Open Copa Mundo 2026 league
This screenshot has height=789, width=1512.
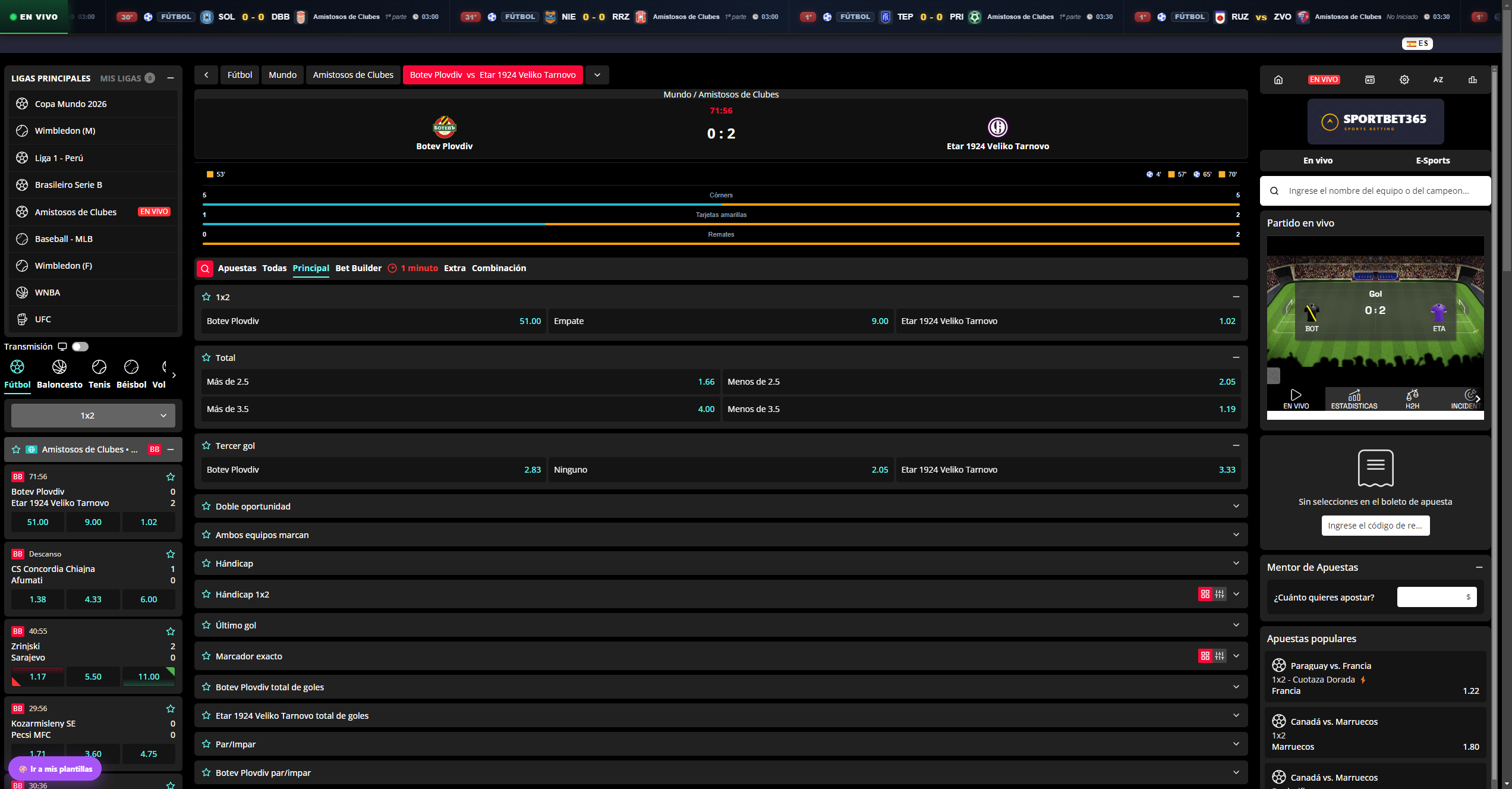(93, 104)
